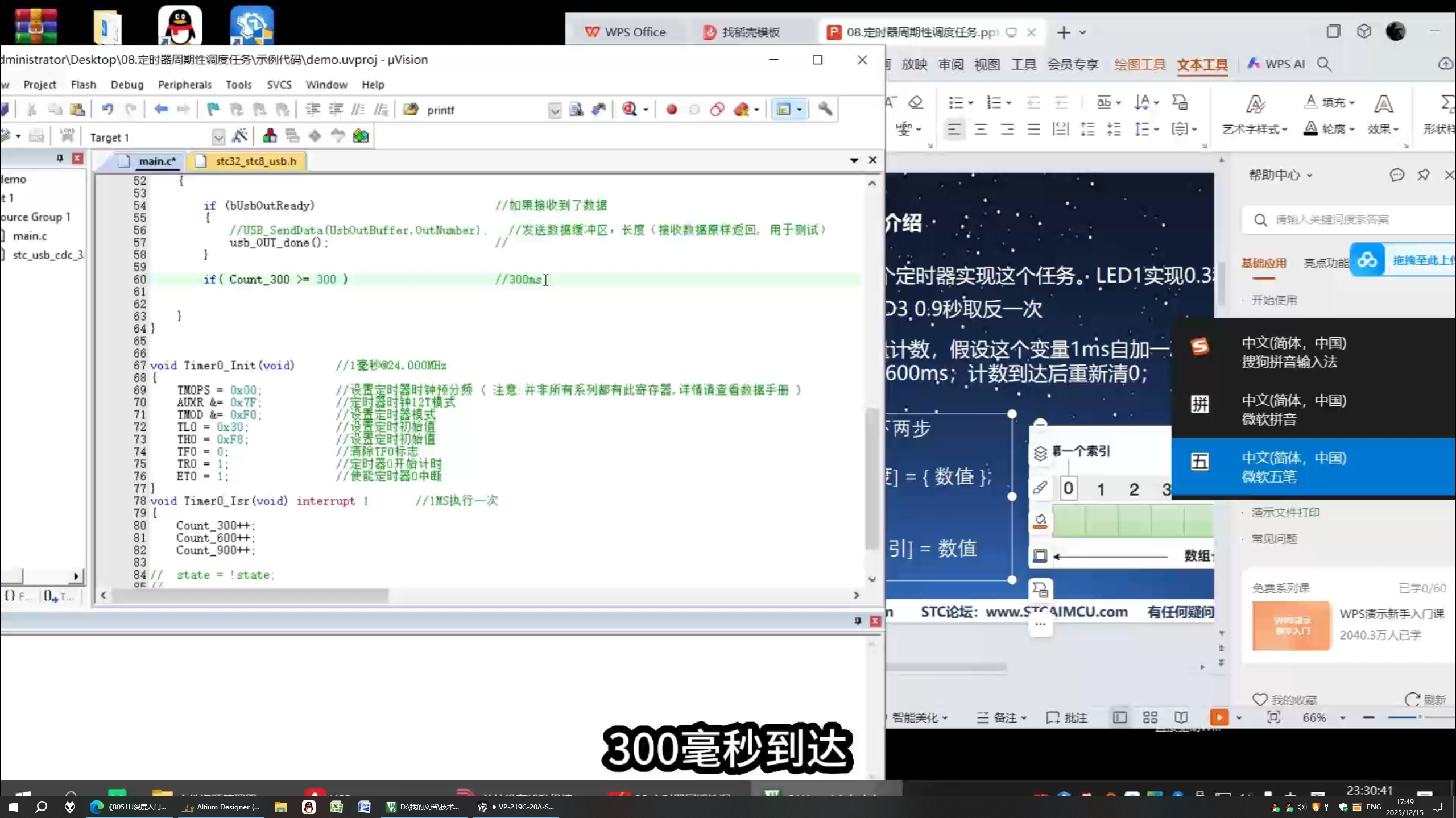Image resolution: width=1456 pixels, height=818 pixels.
Task: Open the Target 1 selection dropdown
Action: pyautogui.click(x=220, y=136)
